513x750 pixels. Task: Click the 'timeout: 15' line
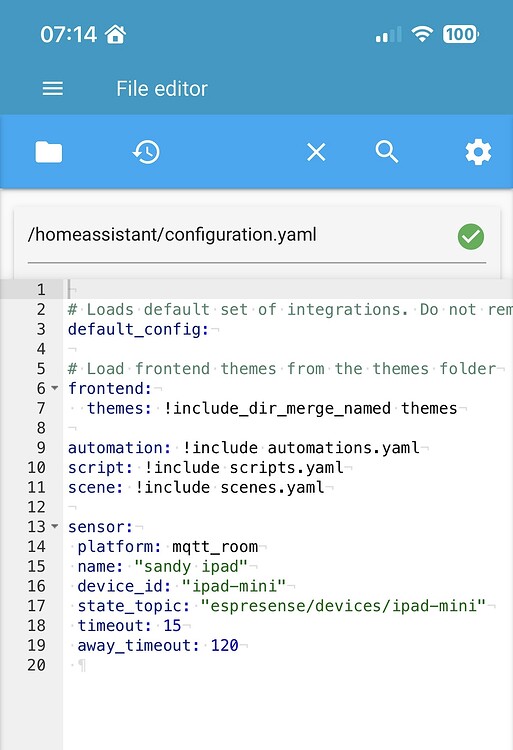tap(129, 626)
